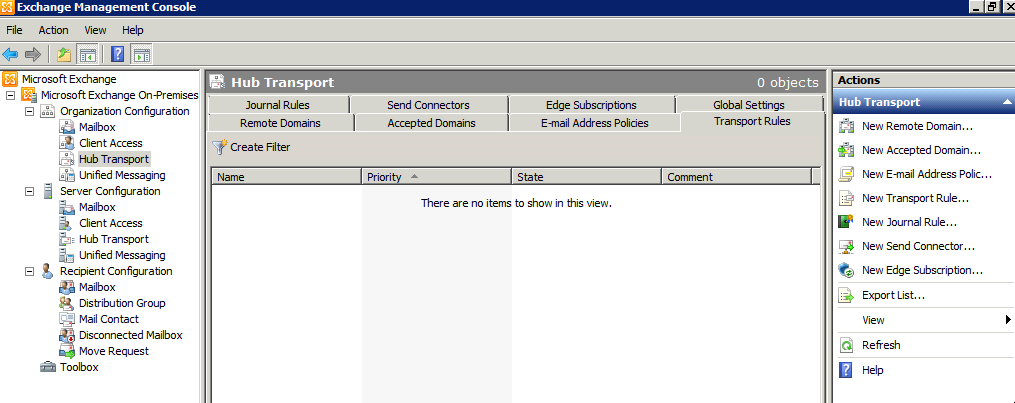Sort by the State column header
Viewport: 1015px width, 403px height.
coord(587,177)
